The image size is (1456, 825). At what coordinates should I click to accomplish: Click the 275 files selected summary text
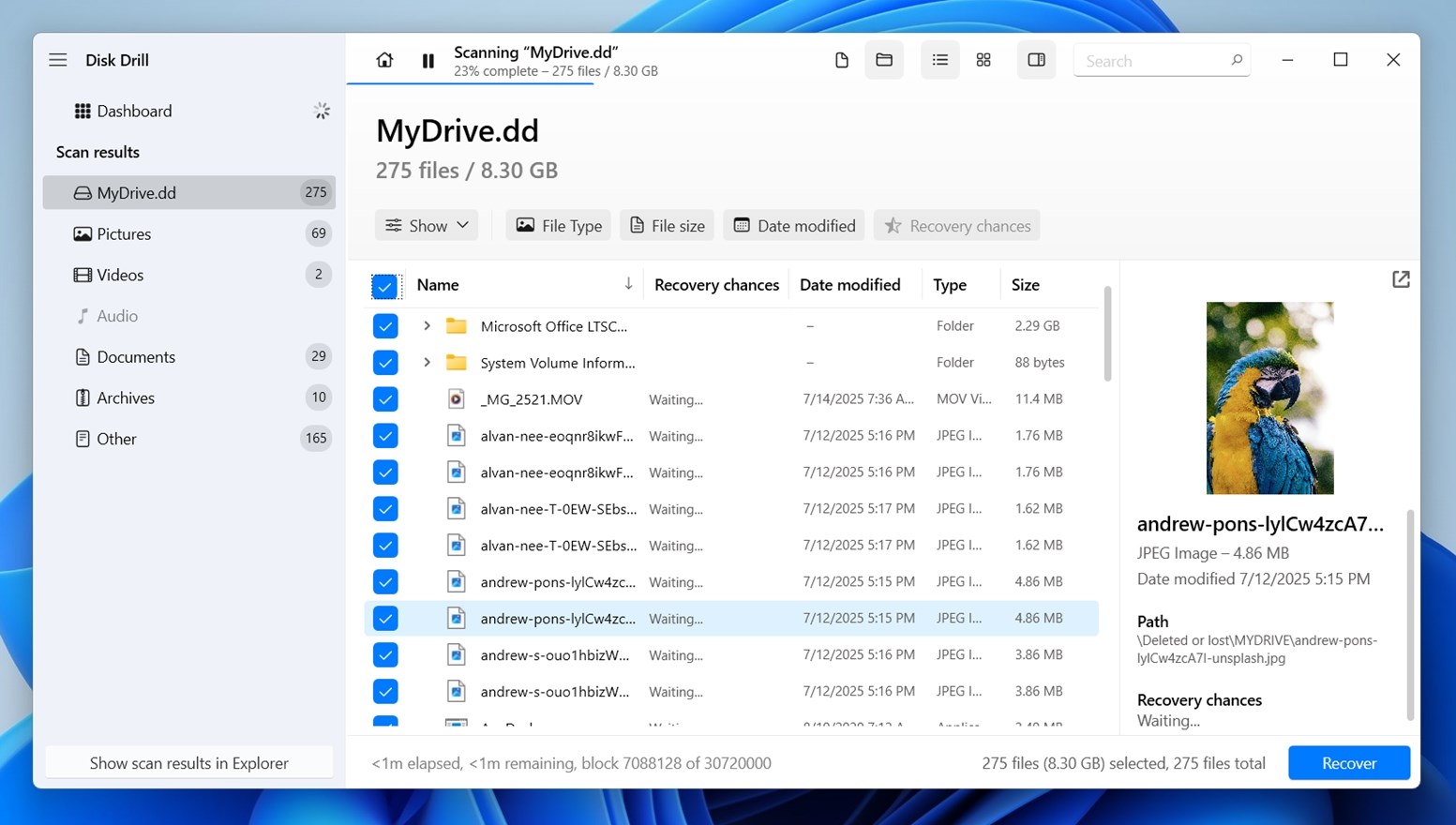(x=1123, y=763)
